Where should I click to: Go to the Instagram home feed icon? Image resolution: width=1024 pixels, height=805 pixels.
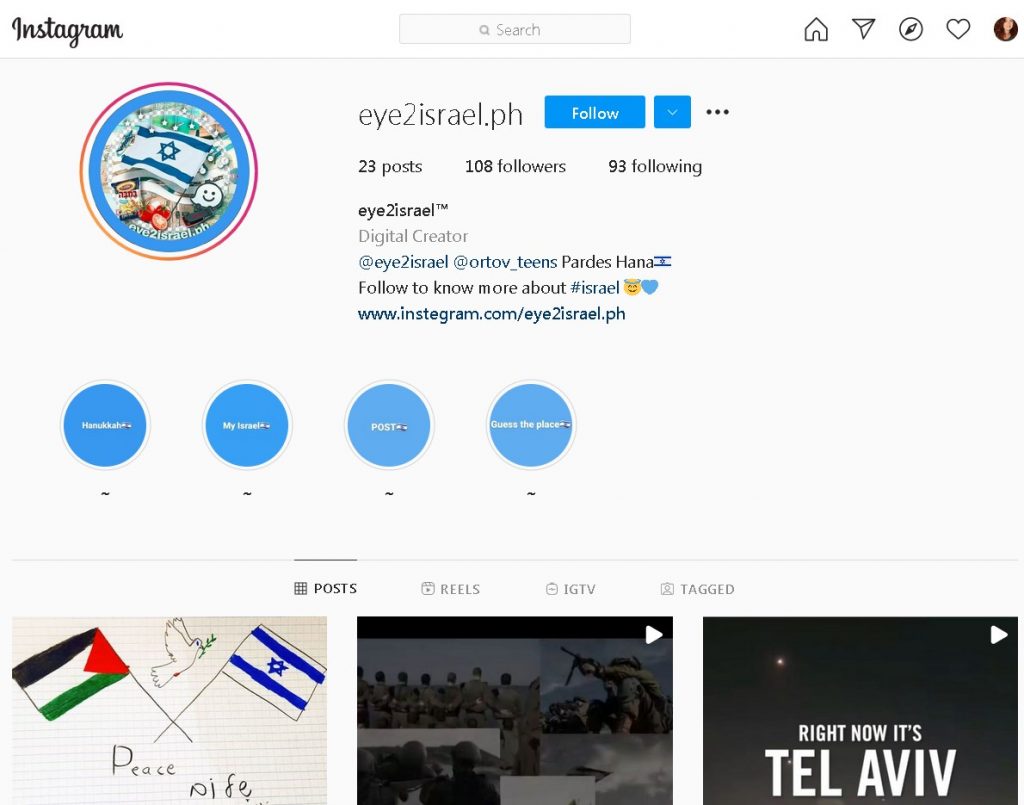click(816, 29)
